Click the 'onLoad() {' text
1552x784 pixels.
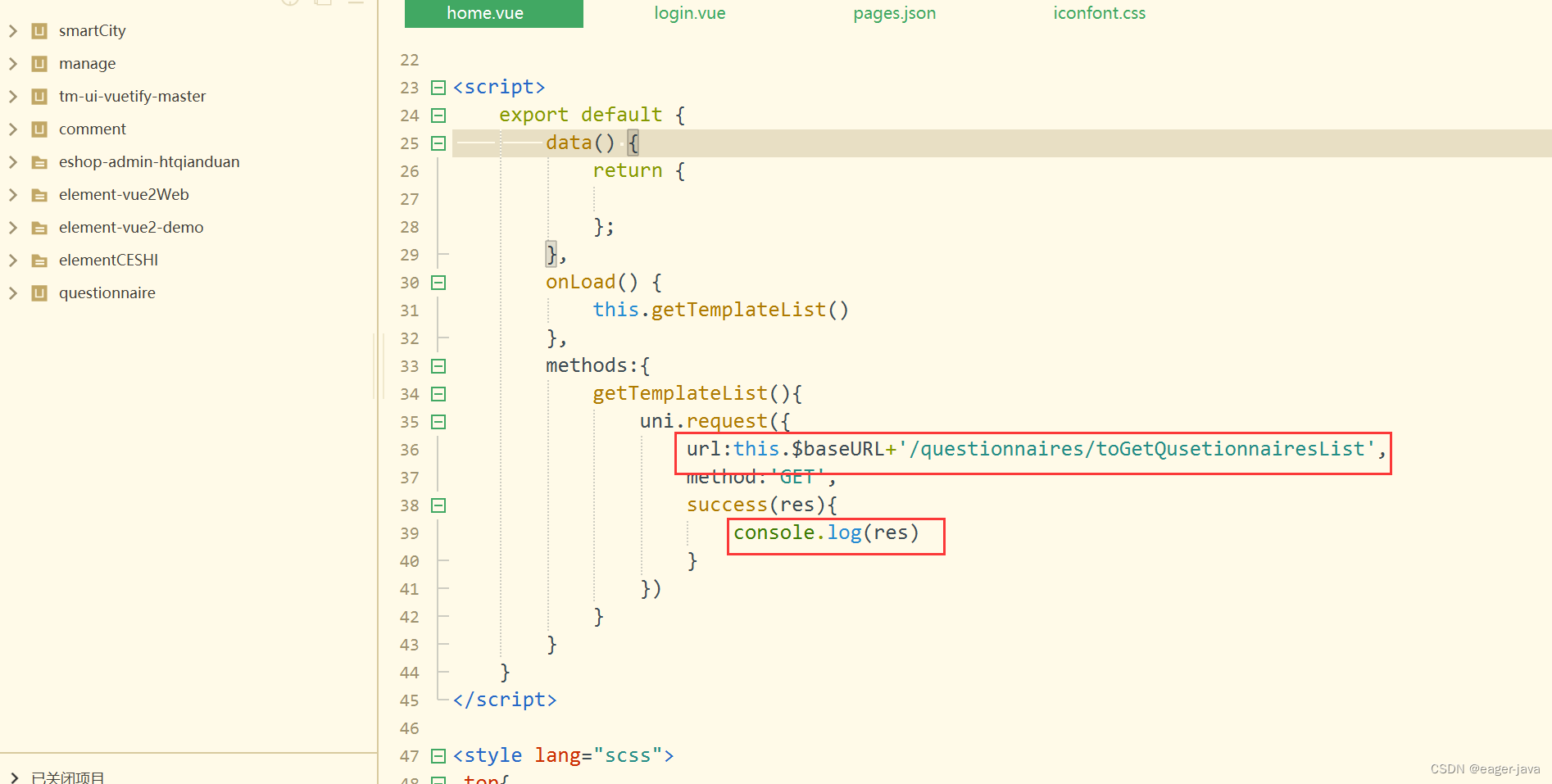pos(604,283)
